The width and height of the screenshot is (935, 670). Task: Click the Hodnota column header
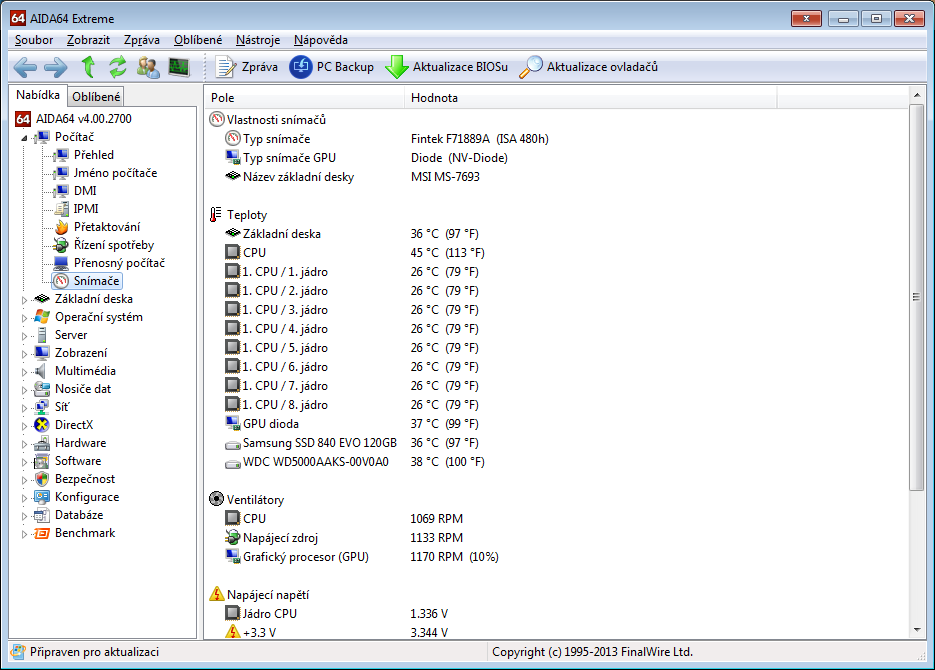click(591, 98)
